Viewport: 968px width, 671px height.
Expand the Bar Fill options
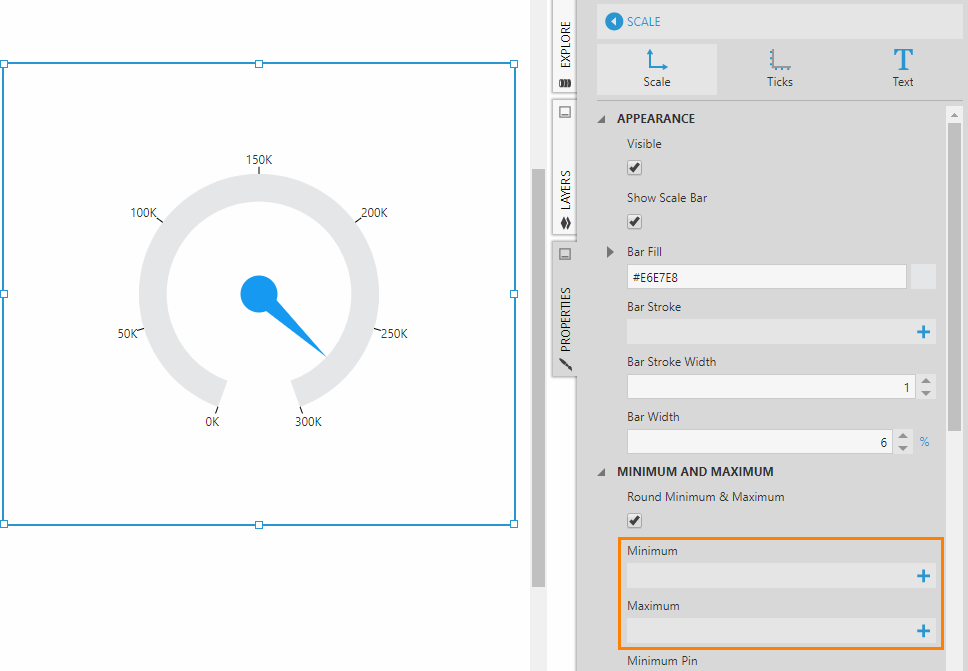[x=611, y=253]
